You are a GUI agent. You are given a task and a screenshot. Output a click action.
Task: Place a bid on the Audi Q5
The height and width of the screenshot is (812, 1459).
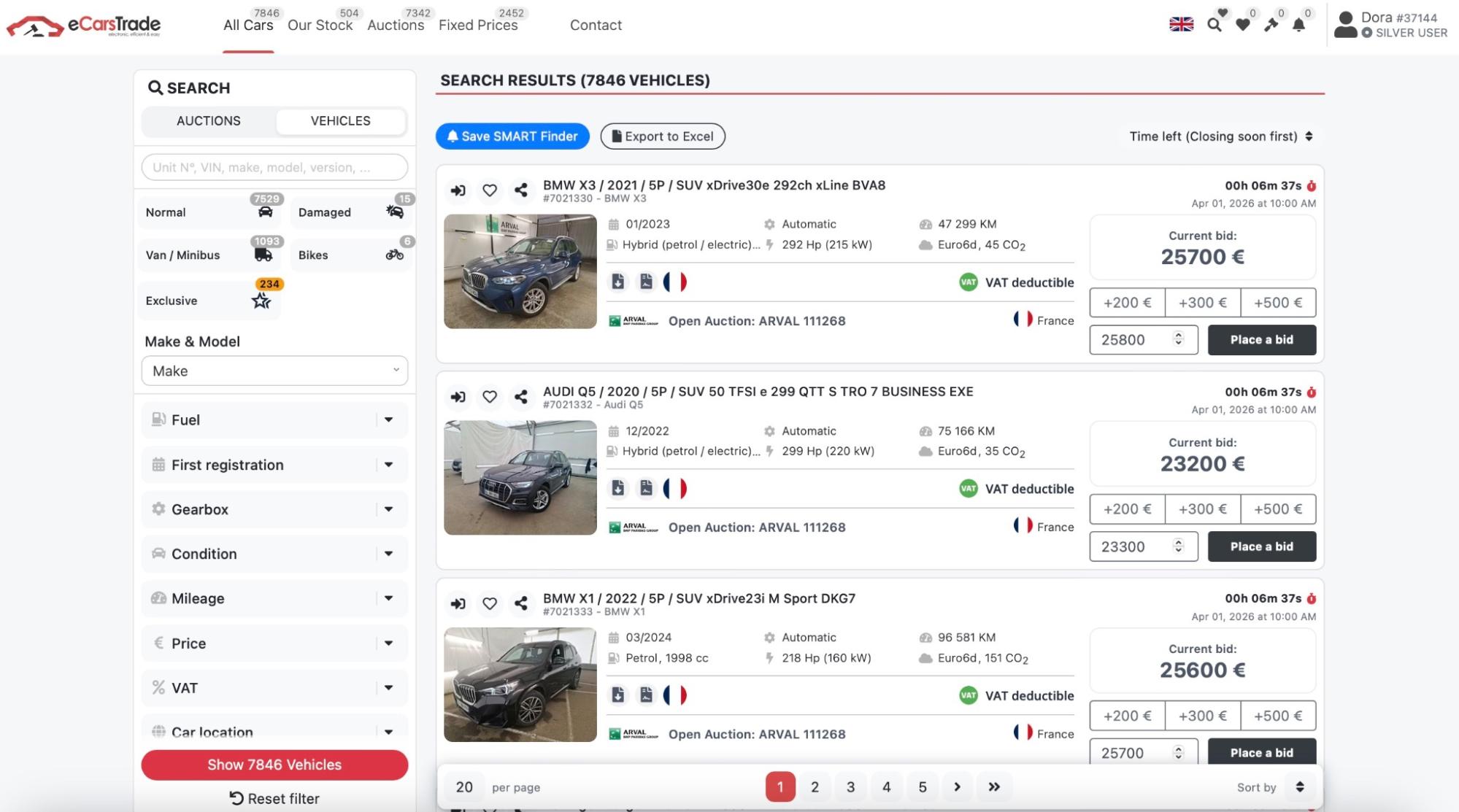point(1261,546)
